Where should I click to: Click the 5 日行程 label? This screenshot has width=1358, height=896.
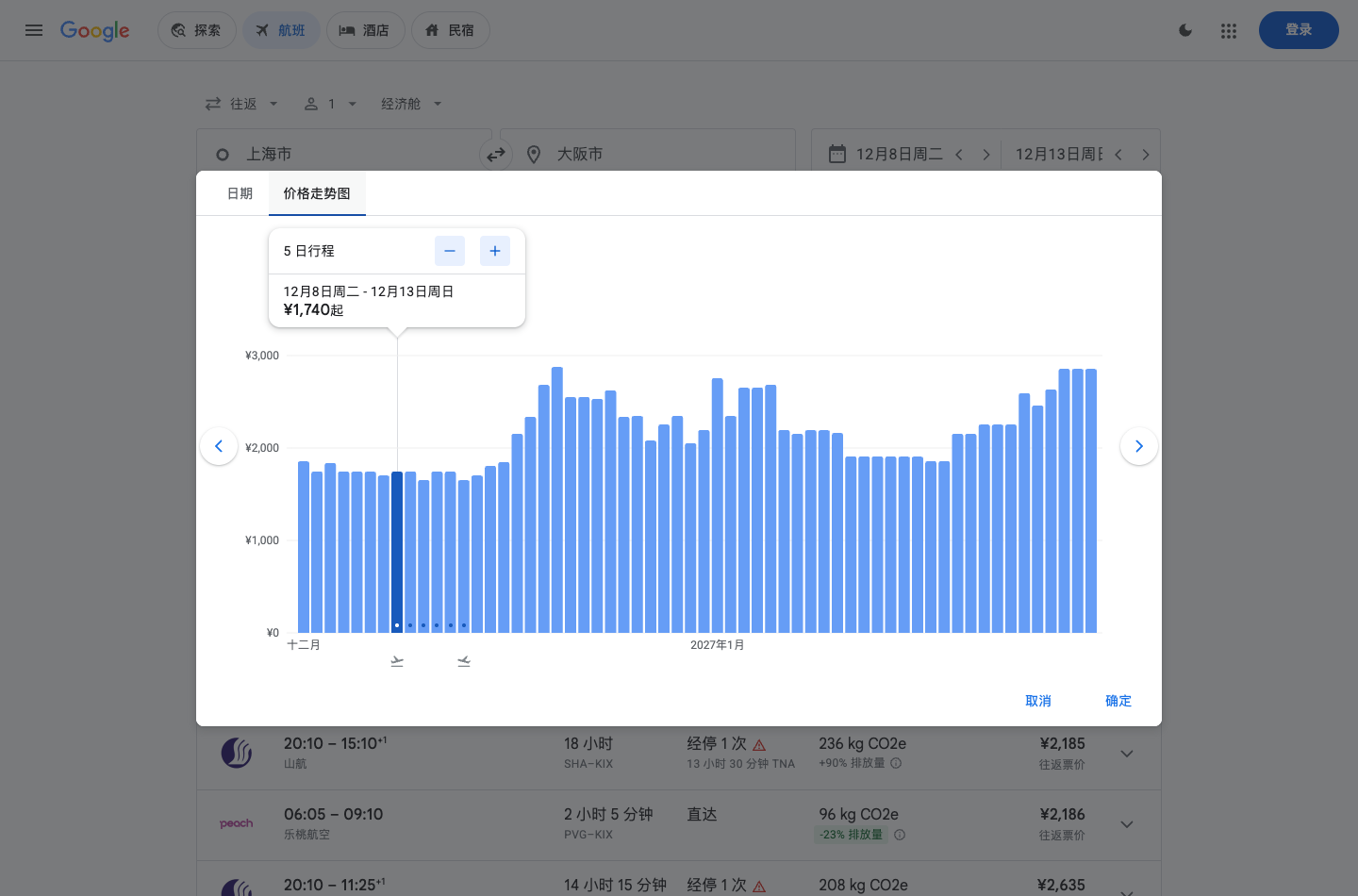pyautogui.click(x=309, y=251)
